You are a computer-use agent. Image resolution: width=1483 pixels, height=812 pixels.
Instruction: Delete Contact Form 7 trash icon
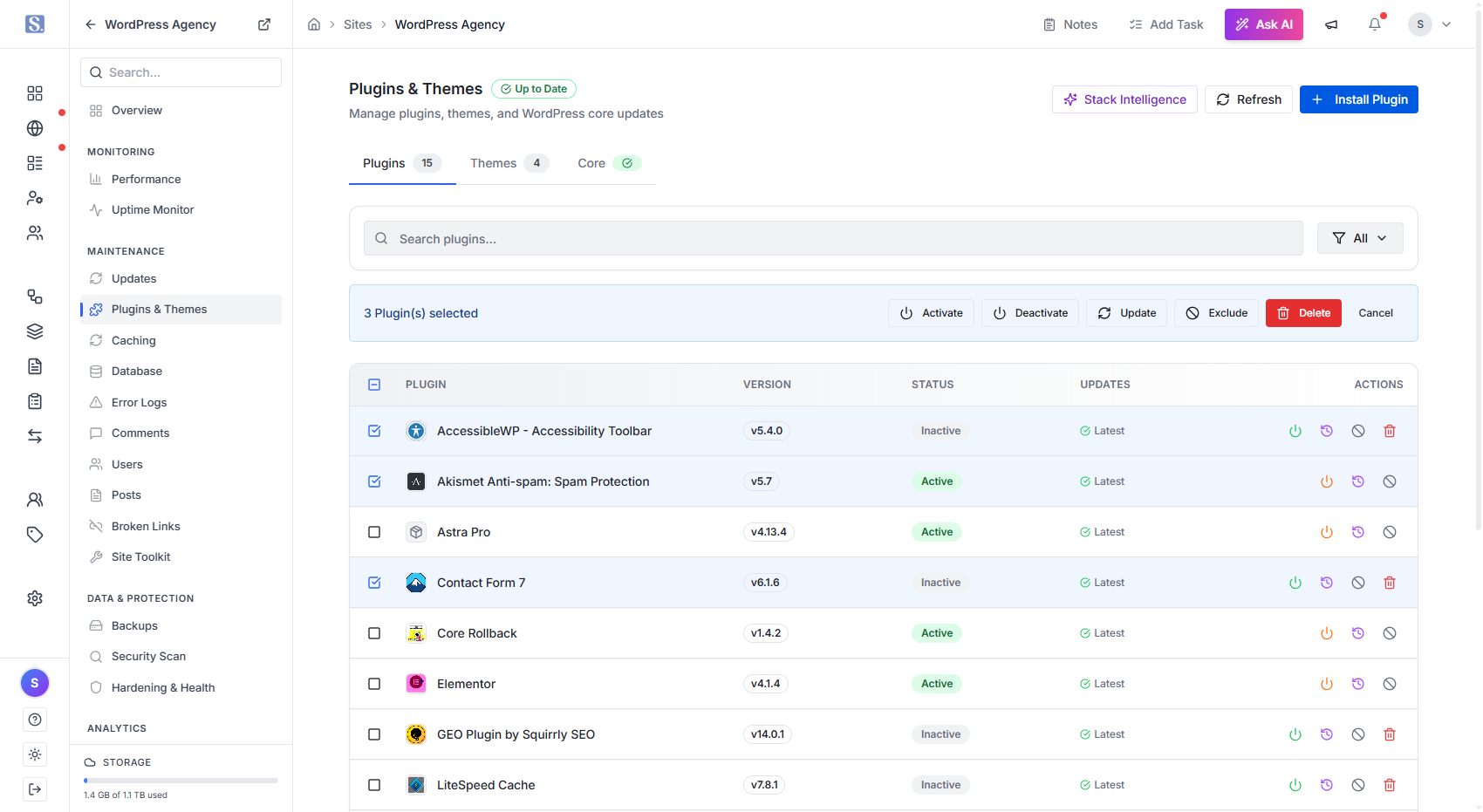click(x=1390, y=583)
